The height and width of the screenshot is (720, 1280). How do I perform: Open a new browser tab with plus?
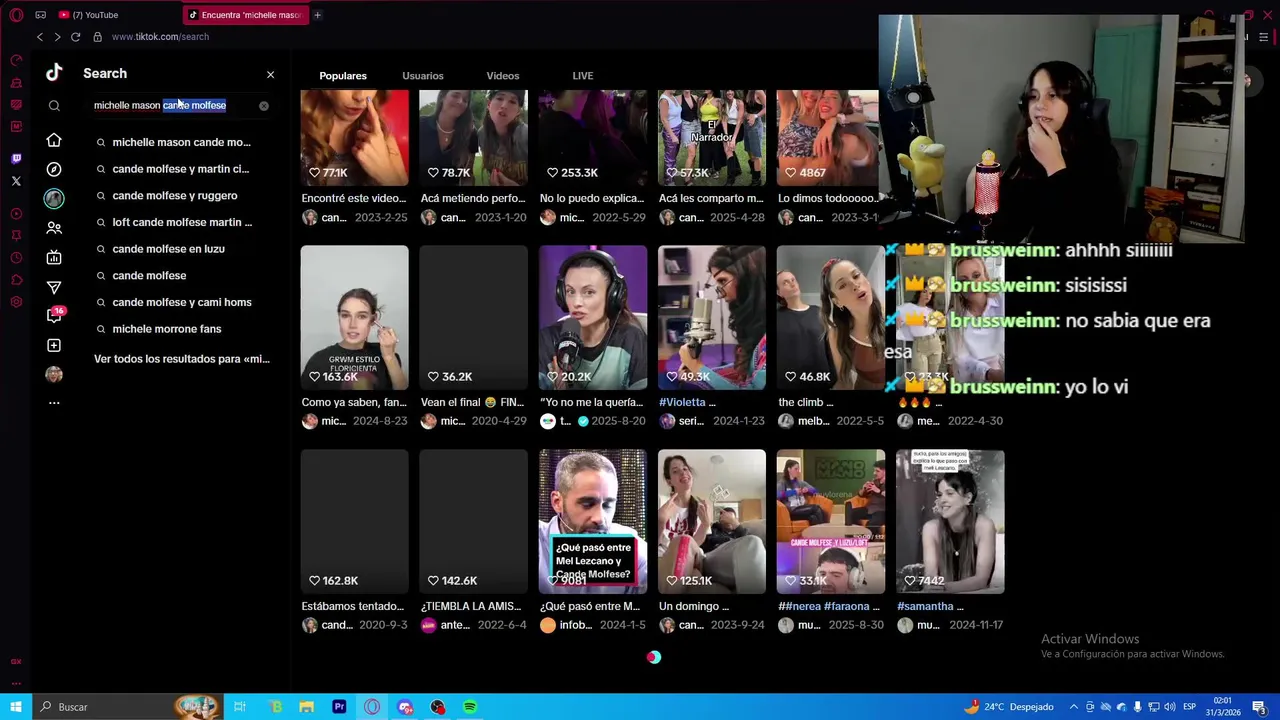(x=317, y=15)
